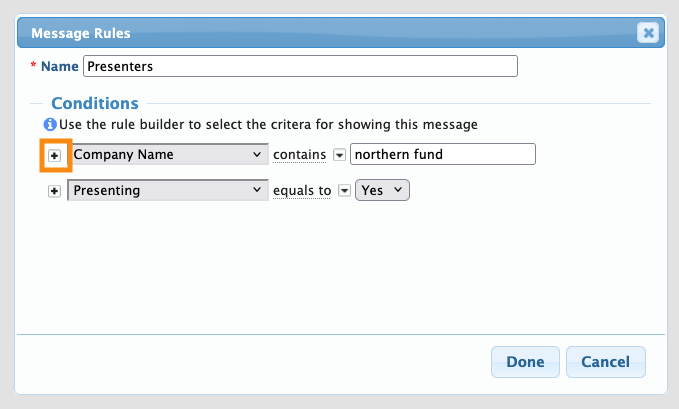Click the Name field label
This screenshot has width=679, height=409.
click(59, 67)
